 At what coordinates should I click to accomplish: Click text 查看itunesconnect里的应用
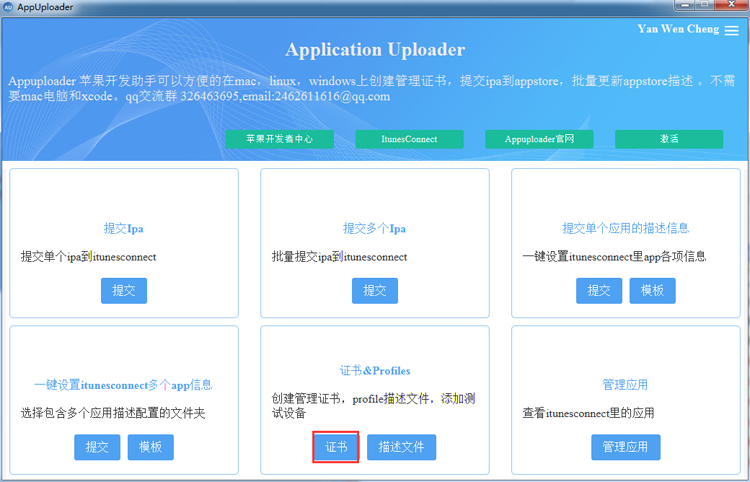click(588, 413)
